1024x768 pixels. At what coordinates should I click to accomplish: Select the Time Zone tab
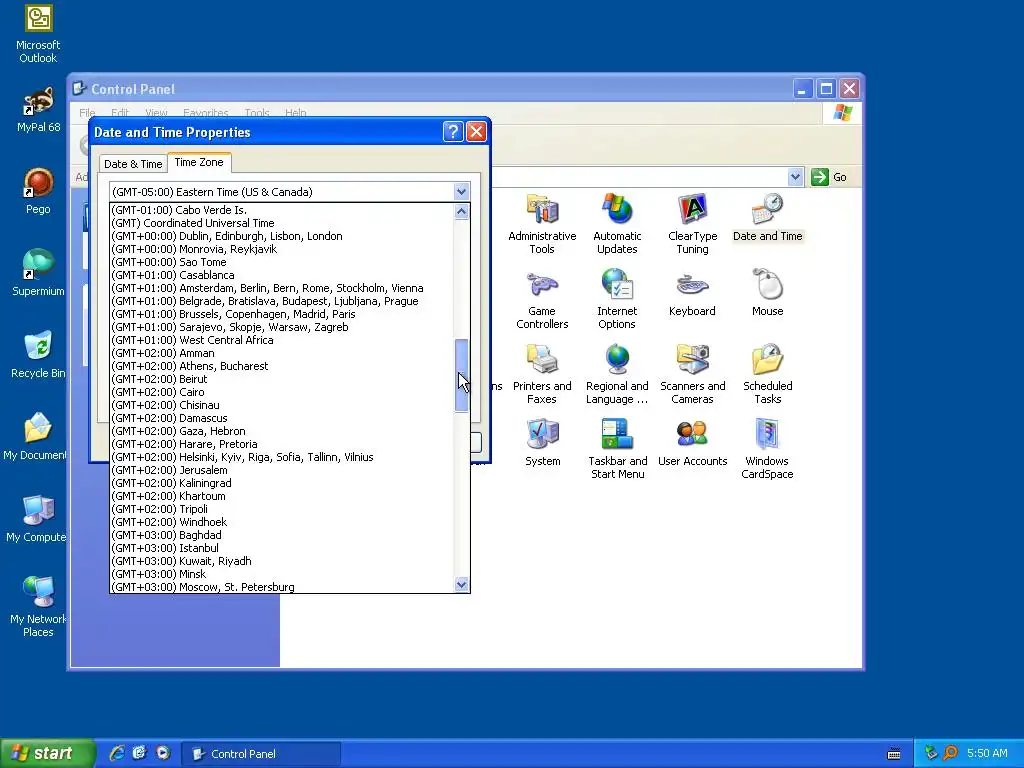(x=199, y=162)
